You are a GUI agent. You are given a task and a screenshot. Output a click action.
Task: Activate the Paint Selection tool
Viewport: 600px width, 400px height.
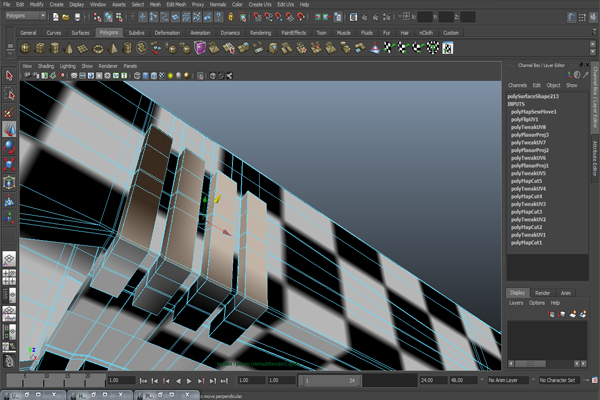9,112
